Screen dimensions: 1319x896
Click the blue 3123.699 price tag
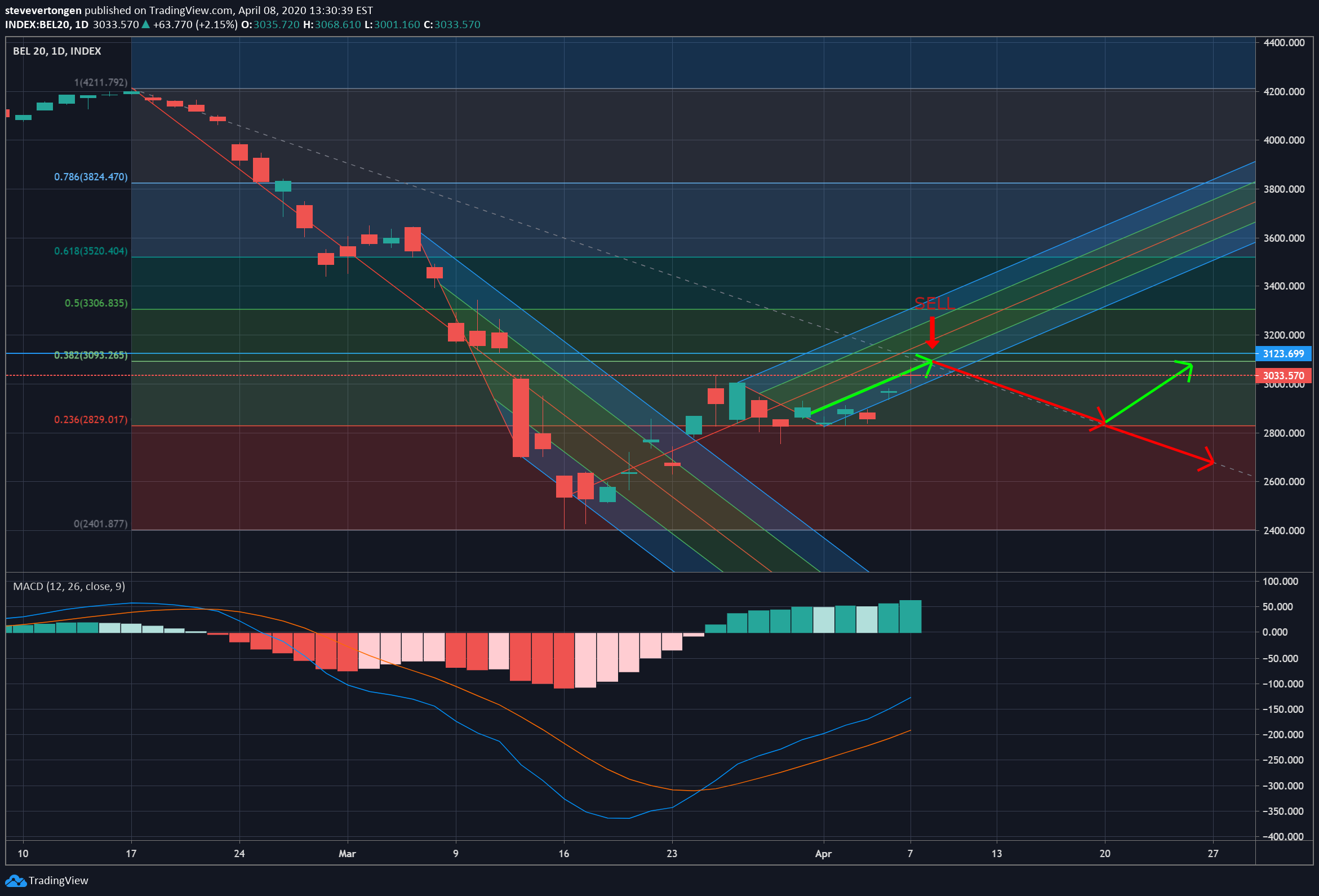click(x=1284, y=354)
